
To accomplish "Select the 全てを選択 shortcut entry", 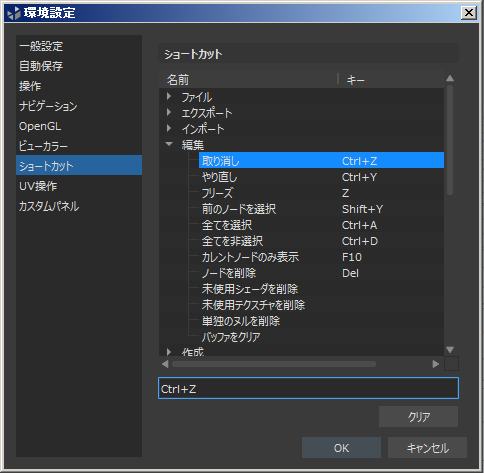I will 321,225.
